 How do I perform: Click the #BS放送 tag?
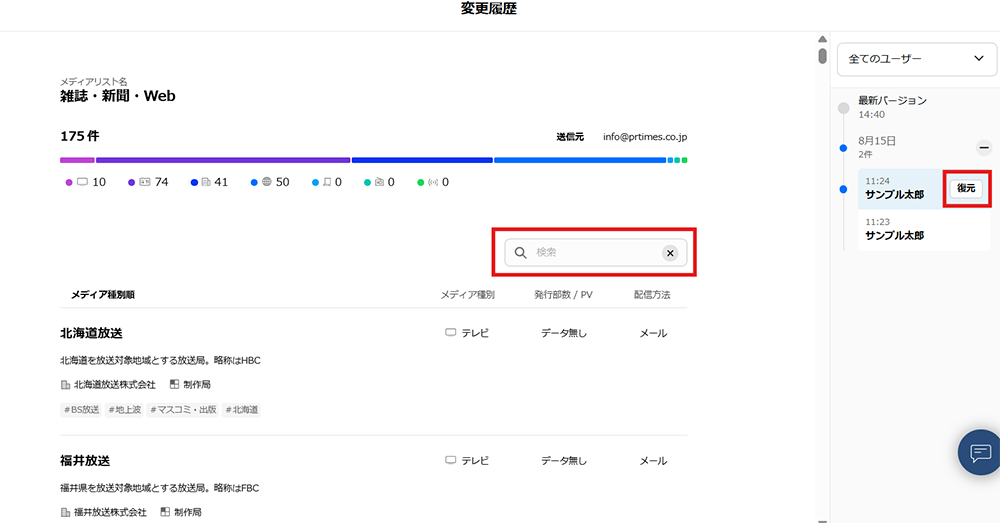(82, 409)
